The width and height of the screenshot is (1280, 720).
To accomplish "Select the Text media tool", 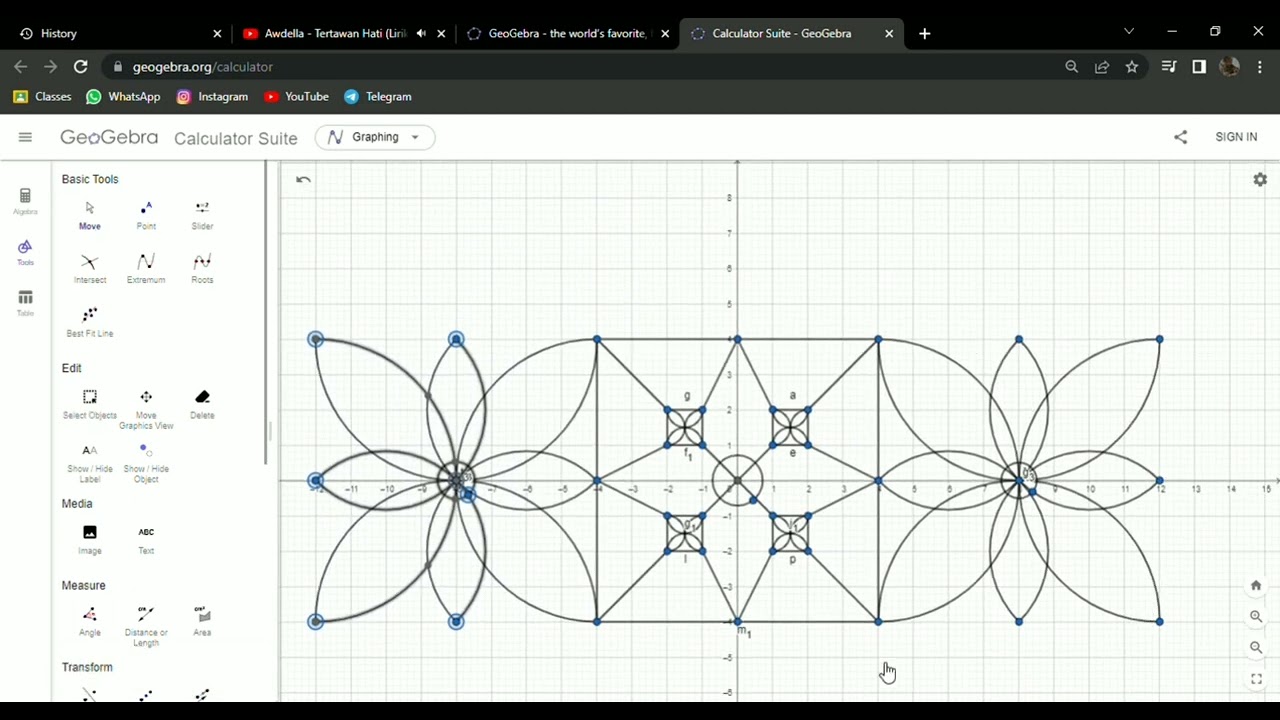I will click(146, 539).
